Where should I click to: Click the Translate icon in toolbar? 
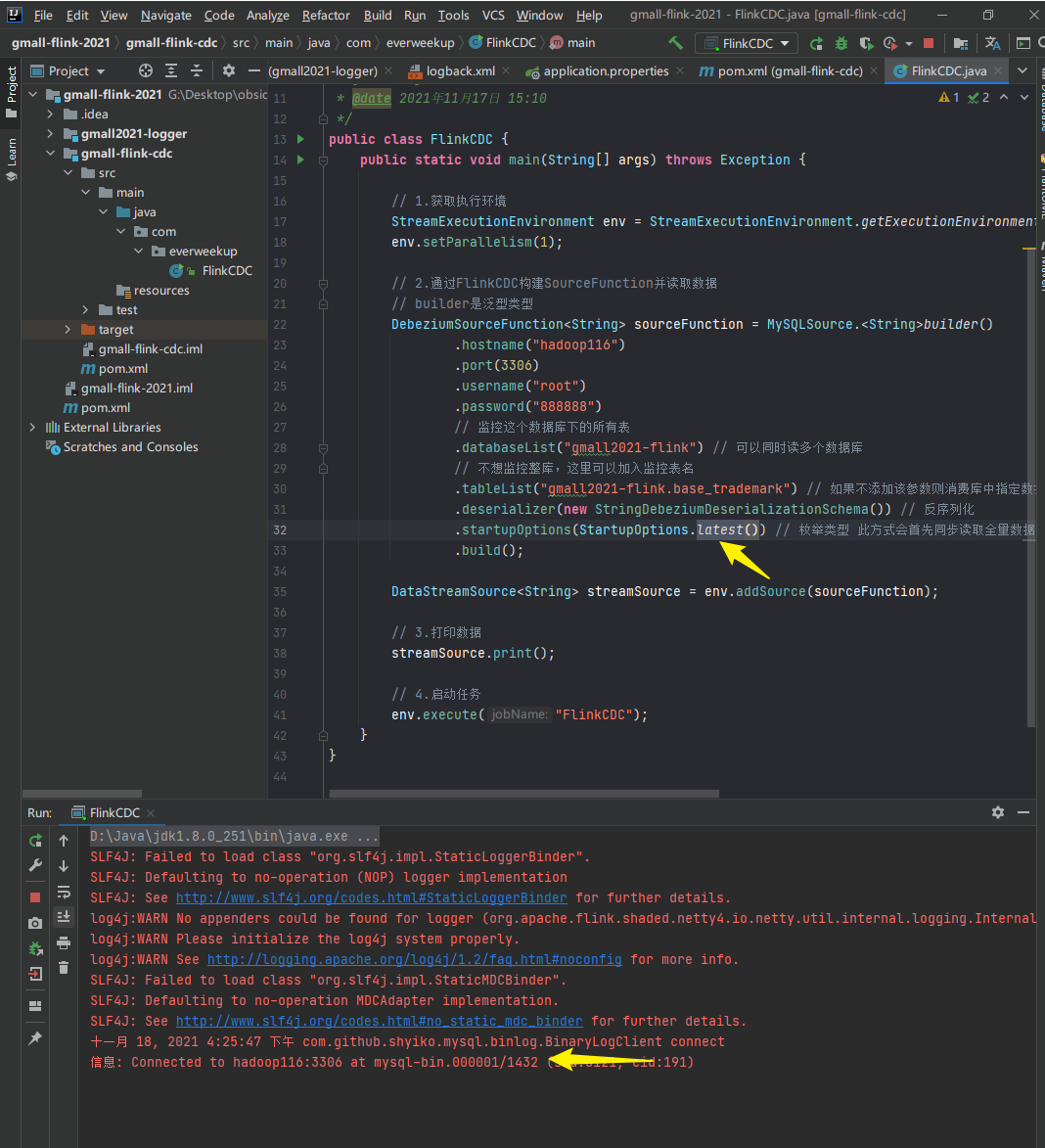point(992,44)
